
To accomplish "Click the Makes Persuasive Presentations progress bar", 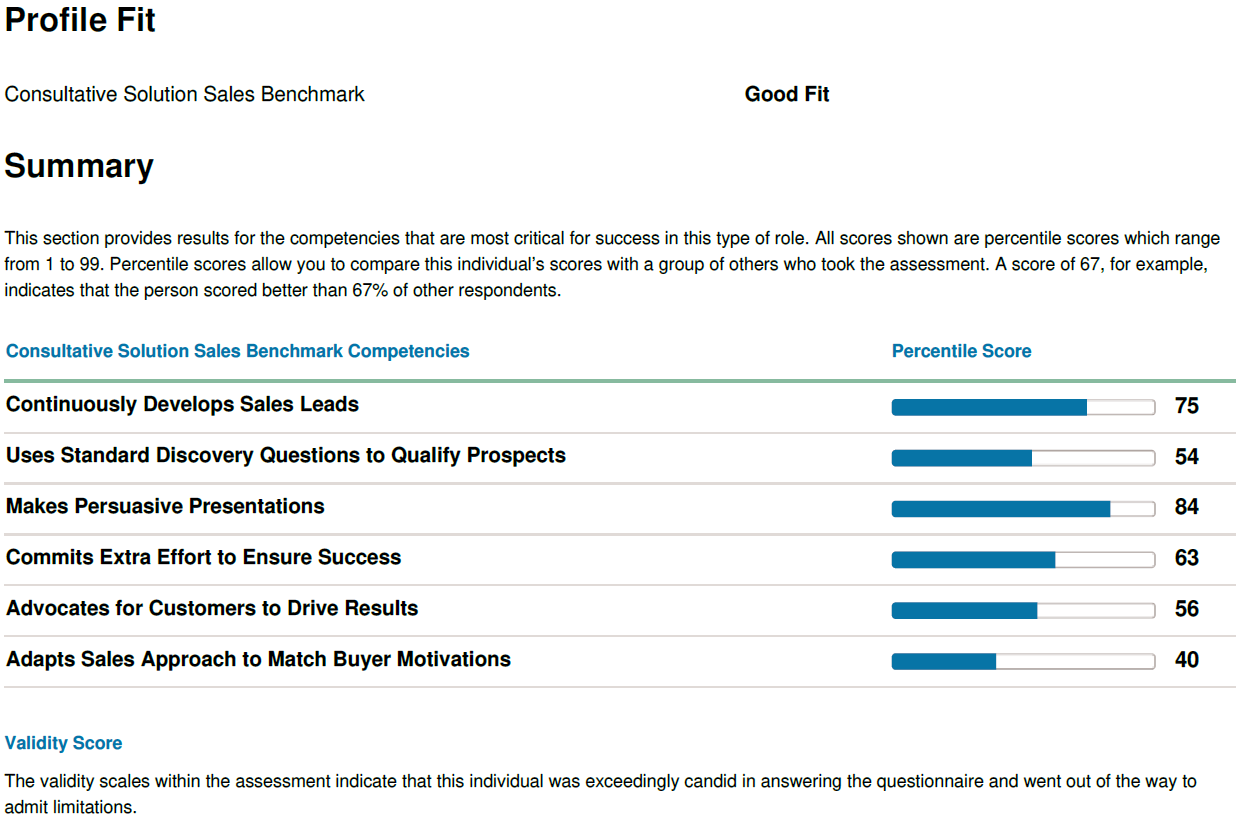I will coord(1023,509).
